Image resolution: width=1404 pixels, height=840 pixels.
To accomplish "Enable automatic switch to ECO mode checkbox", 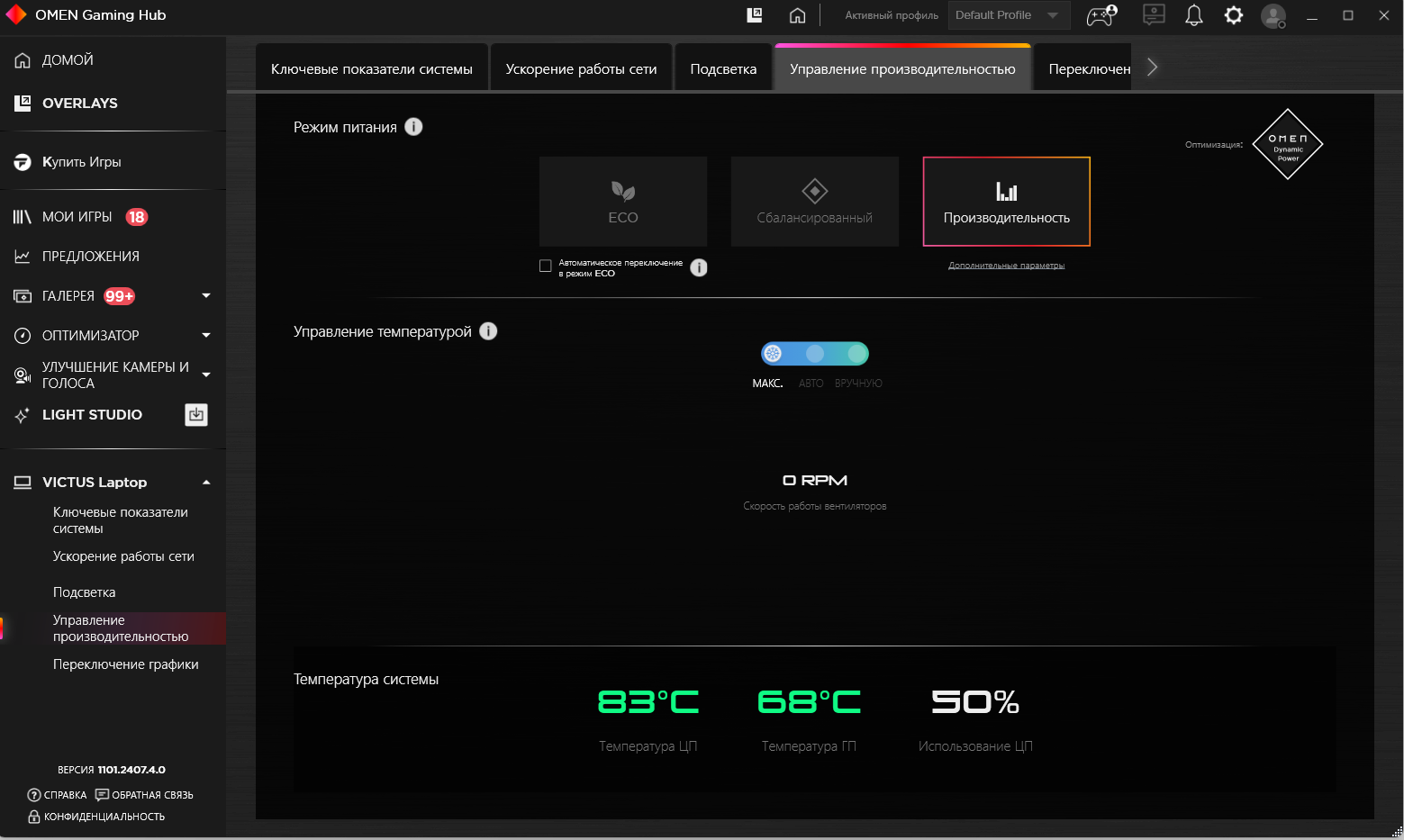I will pos(545,266).
